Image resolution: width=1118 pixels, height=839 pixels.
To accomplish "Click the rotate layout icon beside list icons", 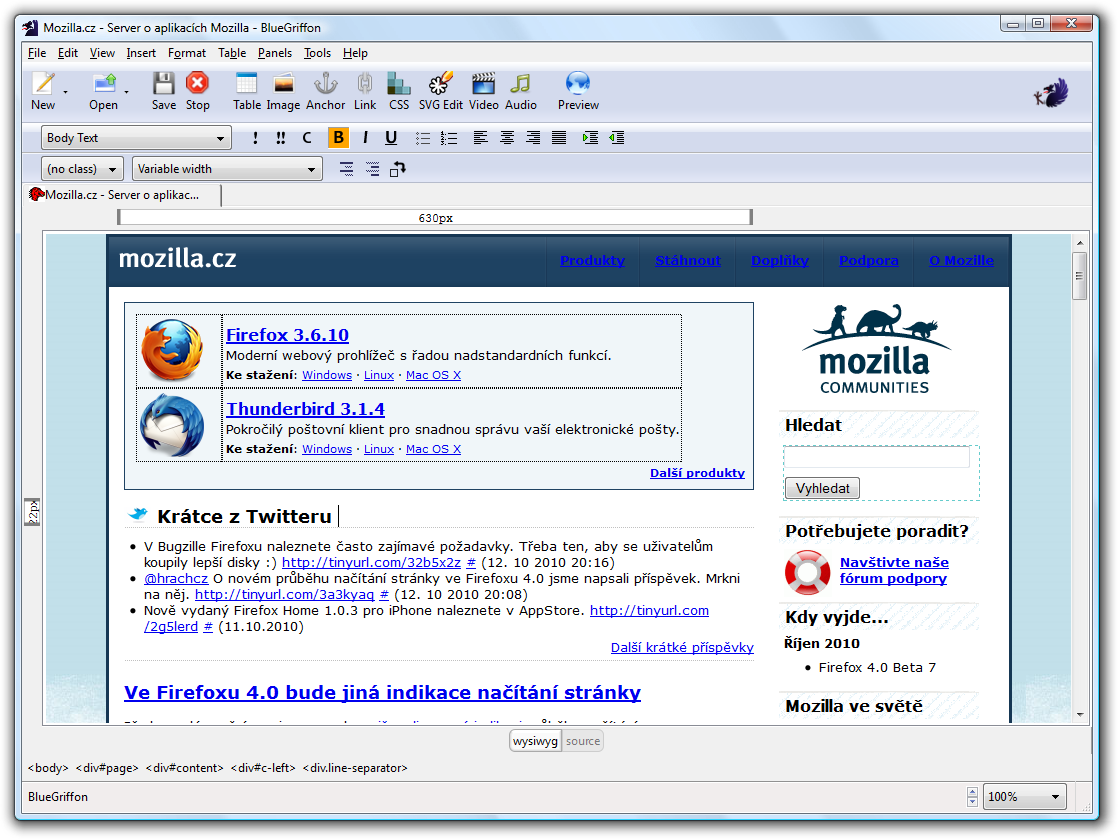I will 398,169.
